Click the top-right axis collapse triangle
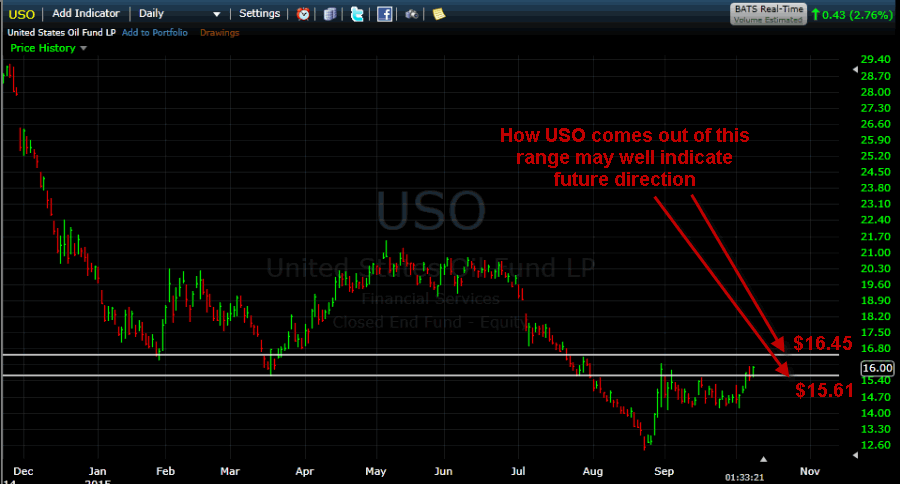The height and width of the screenshot is (484, 900). tap(855, 69)
